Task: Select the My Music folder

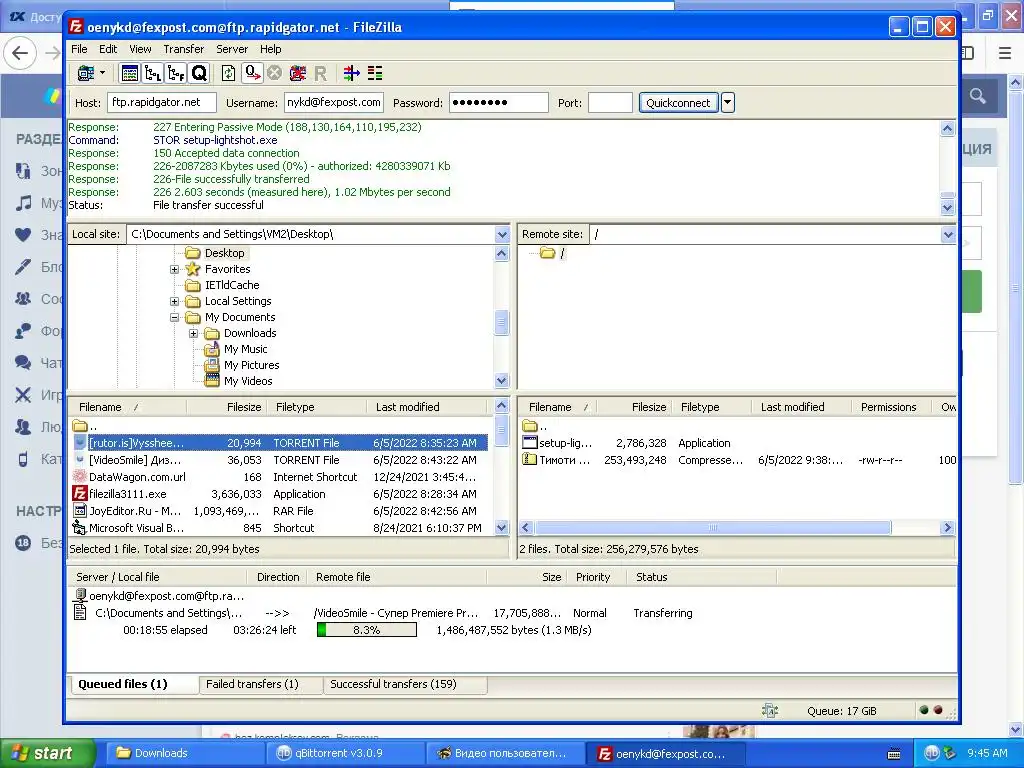Action: point(245,349)
